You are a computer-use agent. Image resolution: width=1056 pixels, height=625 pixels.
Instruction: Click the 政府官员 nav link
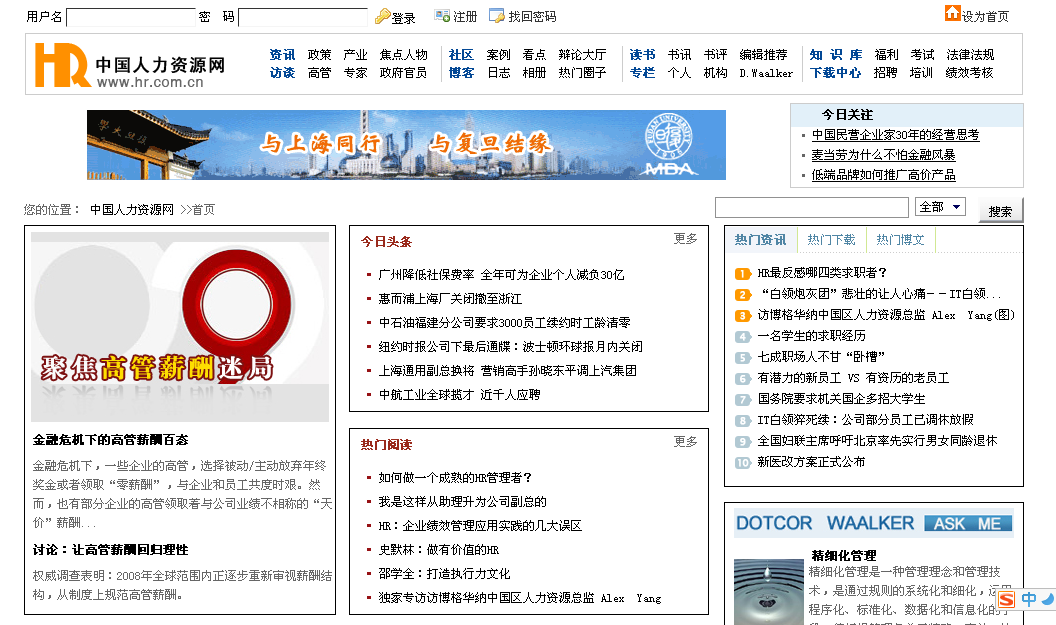pos(403,73)
